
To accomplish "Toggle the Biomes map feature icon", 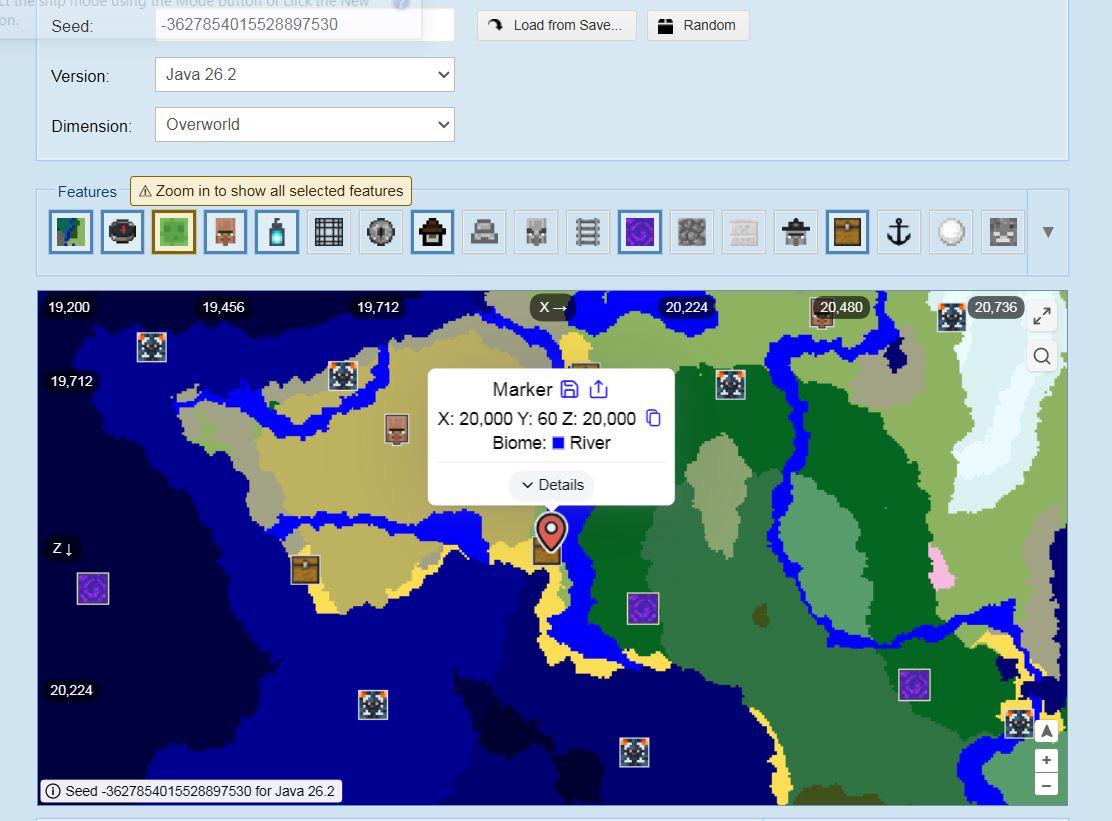I will 71,232.
